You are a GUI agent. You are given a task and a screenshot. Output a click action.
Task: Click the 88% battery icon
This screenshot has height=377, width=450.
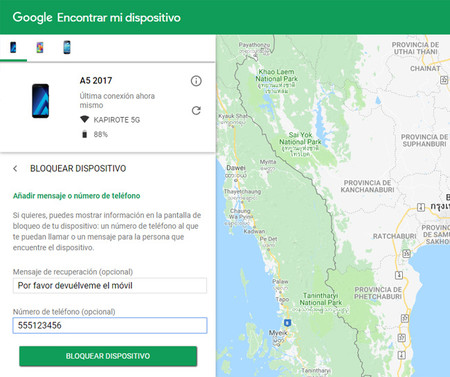84,134
